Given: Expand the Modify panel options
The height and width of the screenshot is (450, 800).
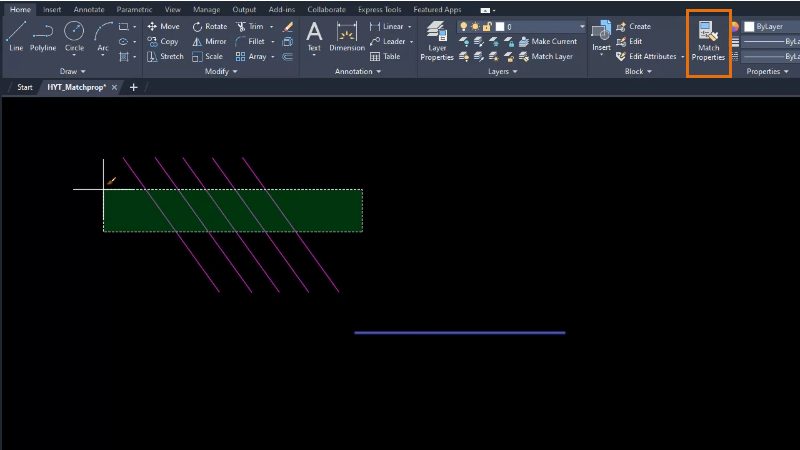Looking at the screenshot, I should (221, 71).
